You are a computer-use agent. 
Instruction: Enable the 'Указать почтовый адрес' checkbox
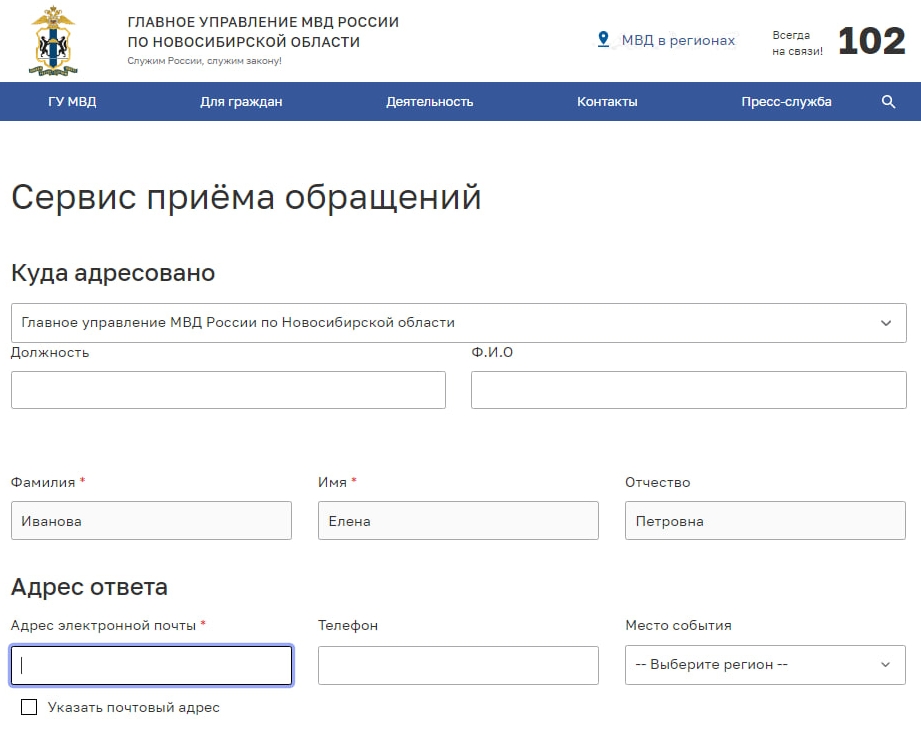click(29, 707)
